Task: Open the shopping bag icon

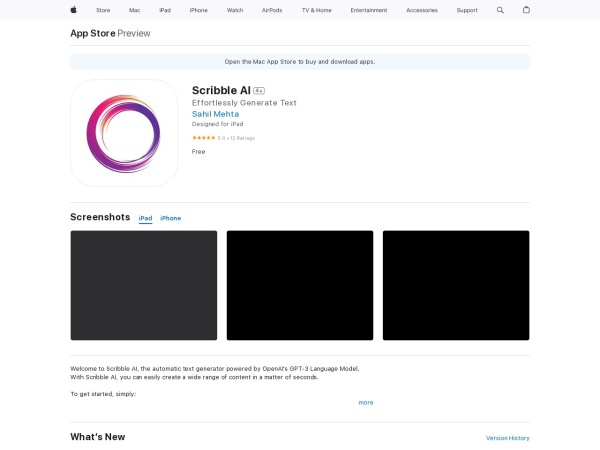Action: point(527,10)
